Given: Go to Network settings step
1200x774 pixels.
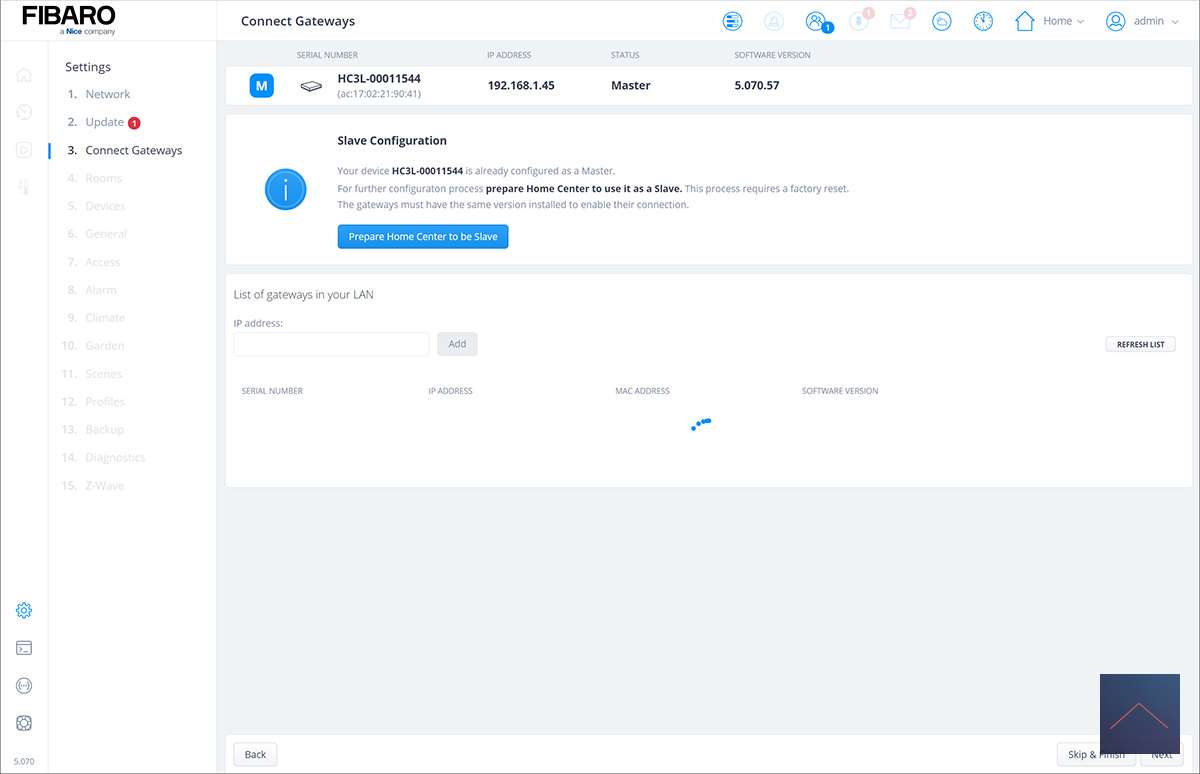Looking at the screenshot, I should pyautogui.click(x=107, y=94).
